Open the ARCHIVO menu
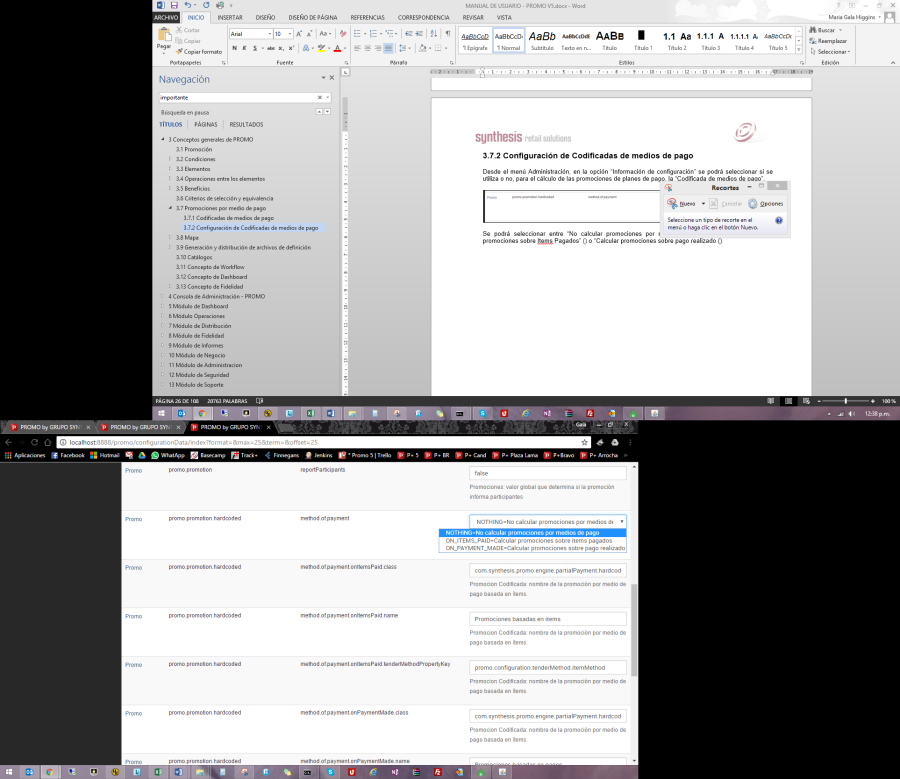900x779 pixels. tap(166, 18)
